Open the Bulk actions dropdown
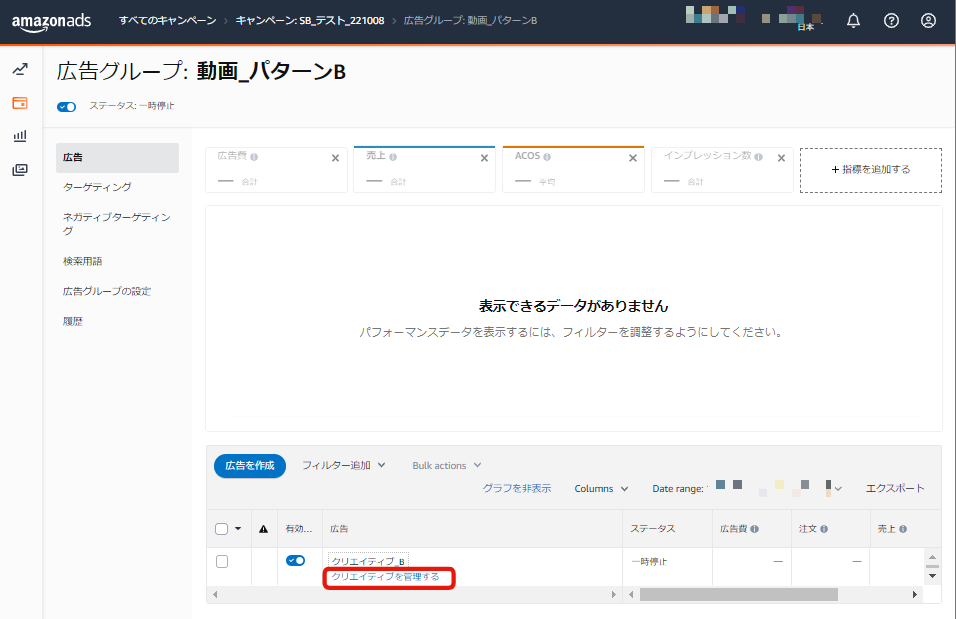Viewport: 956px width, 619px height. (x=446, y=466)
